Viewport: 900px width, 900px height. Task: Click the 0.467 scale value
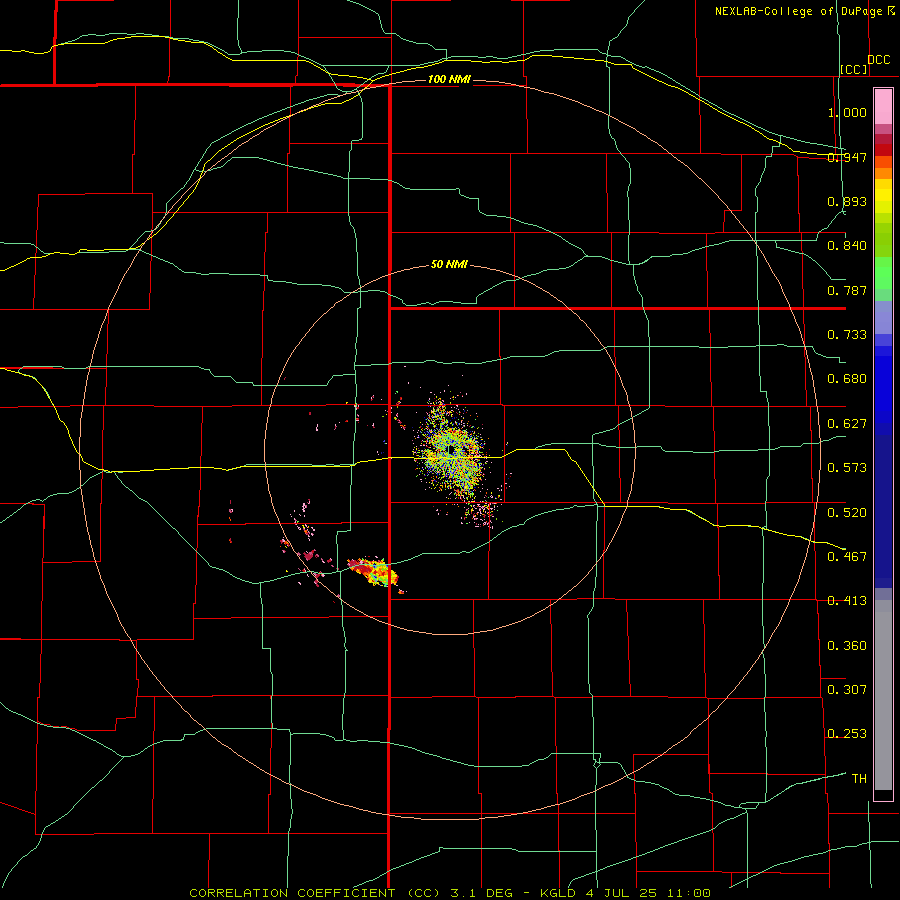(x=847, y=556)
